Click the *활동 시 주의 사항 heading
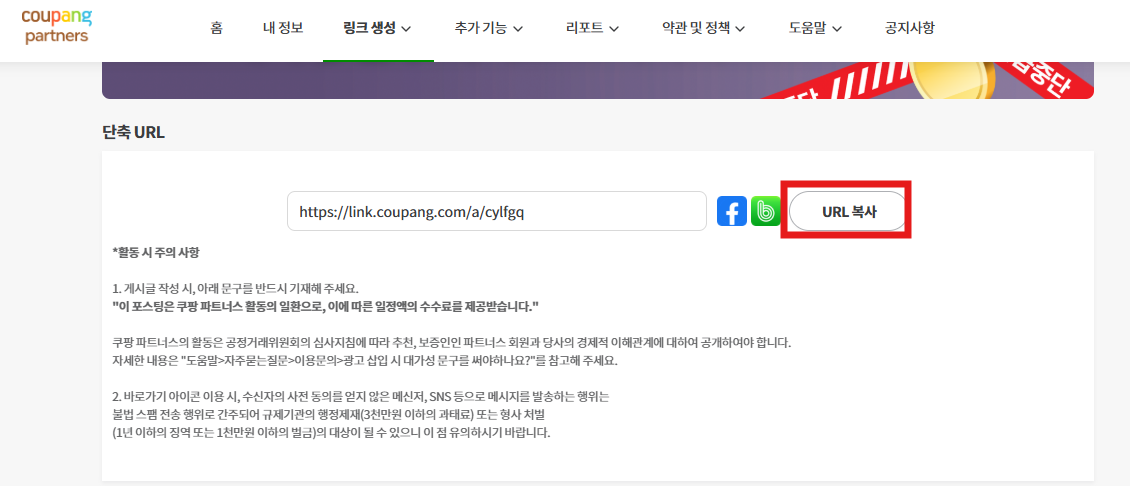 coord(156,253)
